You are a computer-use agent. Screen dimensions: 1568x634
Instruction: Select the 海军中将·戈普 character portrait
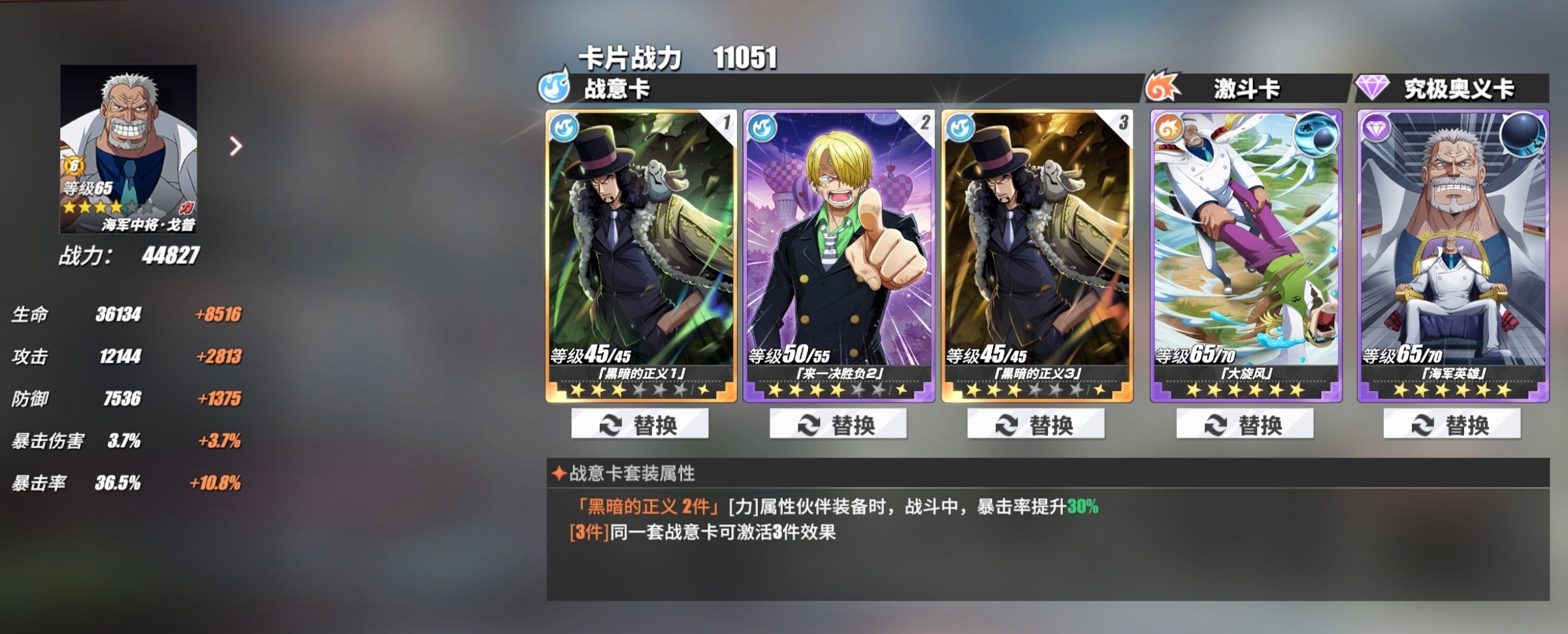click(128, 149)
